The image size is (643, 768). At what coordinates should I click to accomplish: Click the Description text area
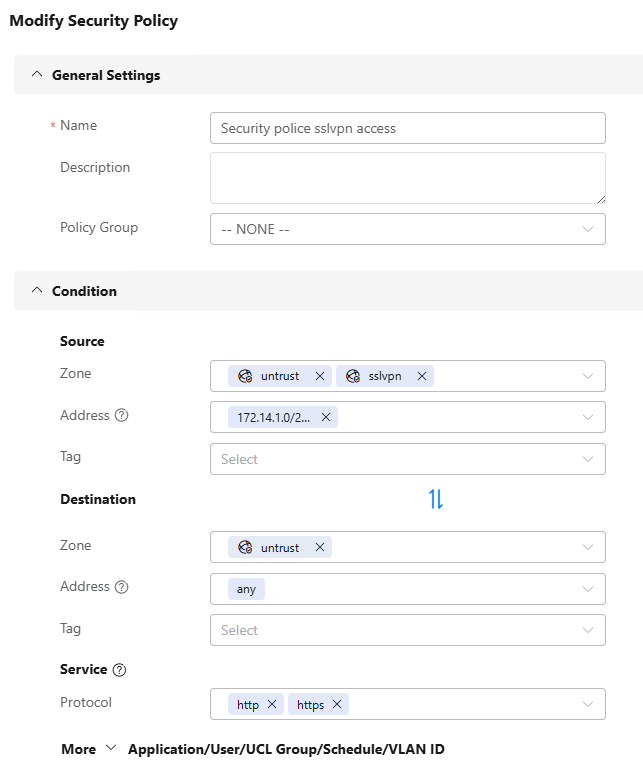coord(407,178)
